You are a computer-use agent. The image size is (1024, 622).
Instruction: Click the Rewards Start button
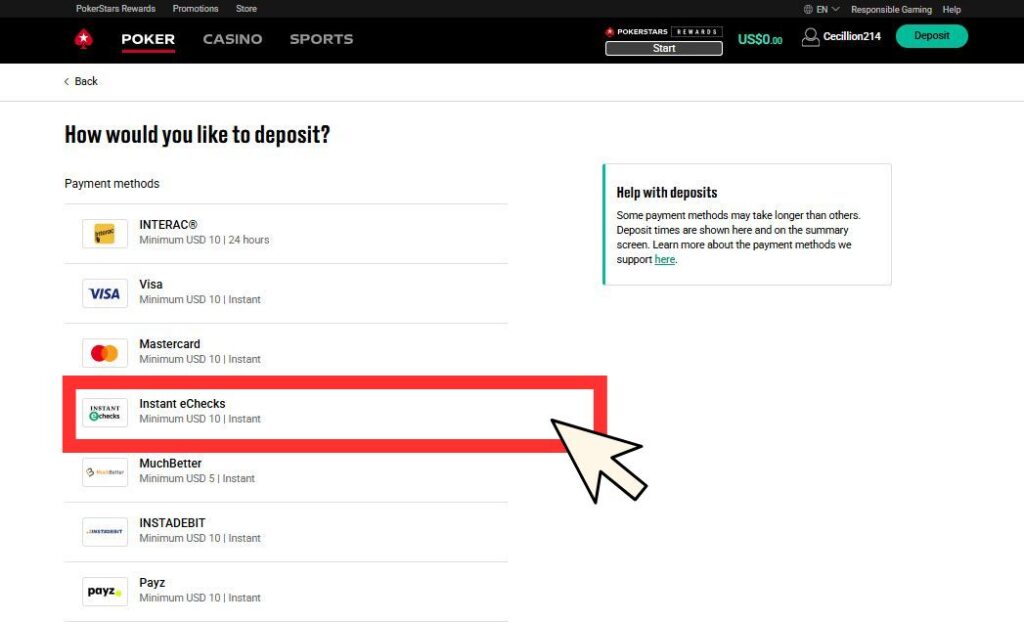point(664,48)
